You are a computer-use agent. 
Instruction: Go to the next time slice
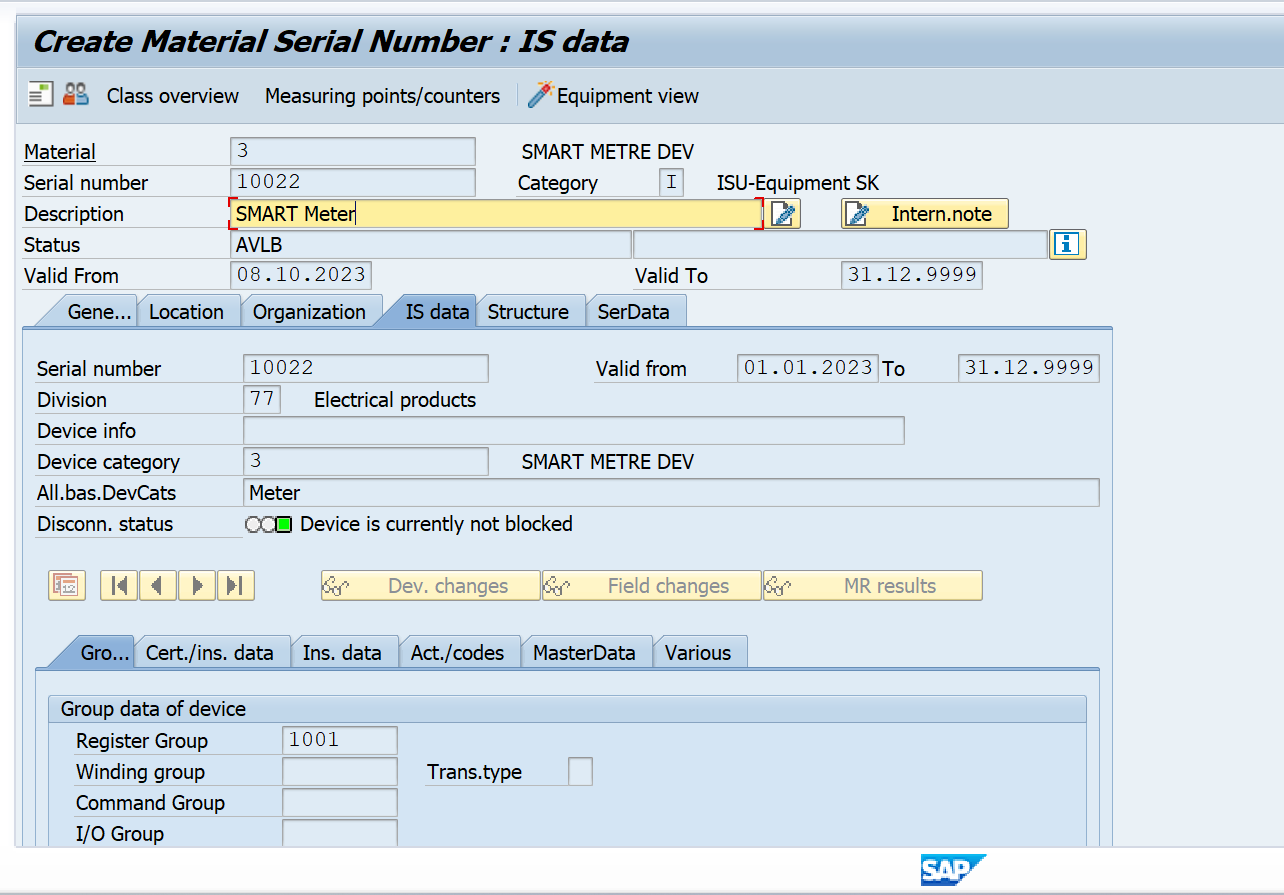click(197, 585)
